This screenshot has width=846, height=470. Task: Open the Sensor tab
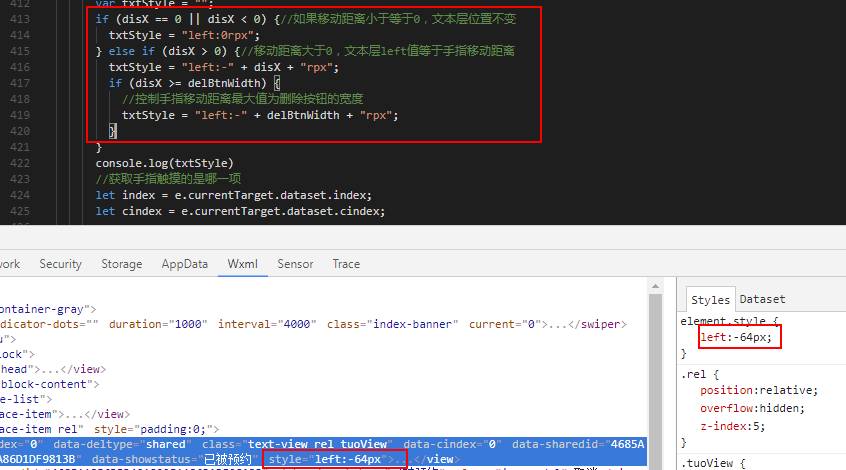(x=295, y=264)
